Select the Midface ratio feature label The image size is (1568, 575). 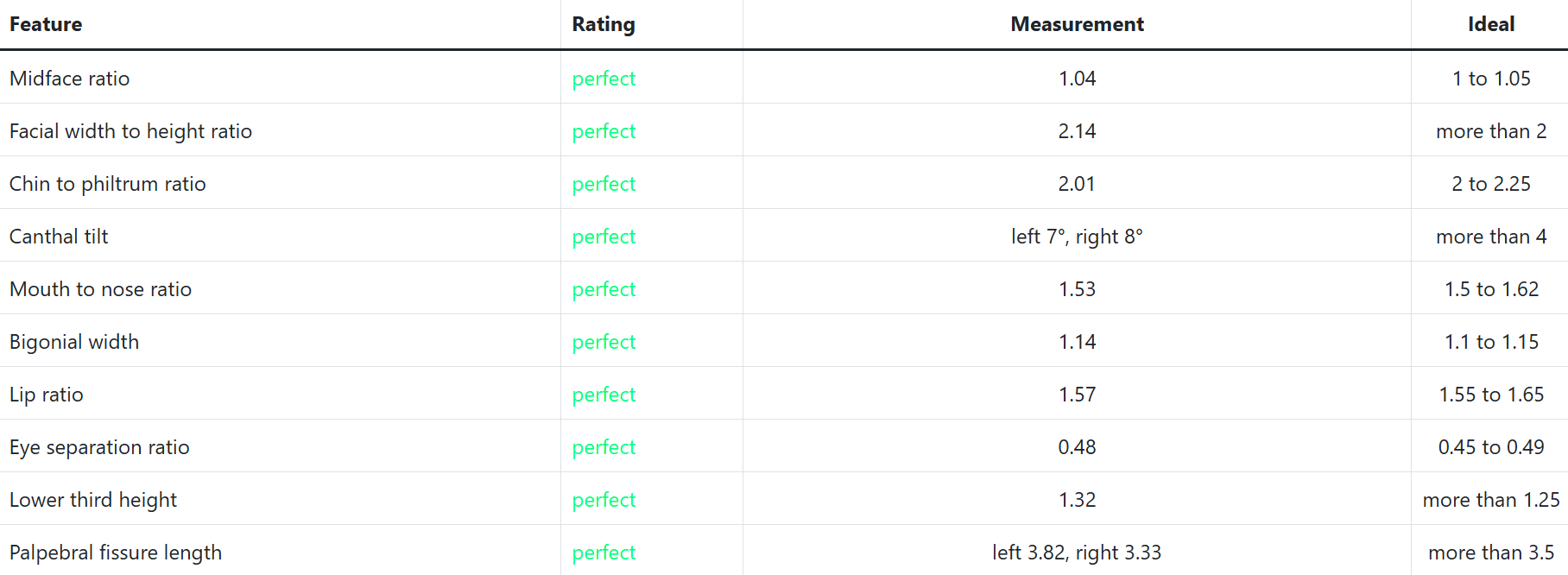pos(70,79)
